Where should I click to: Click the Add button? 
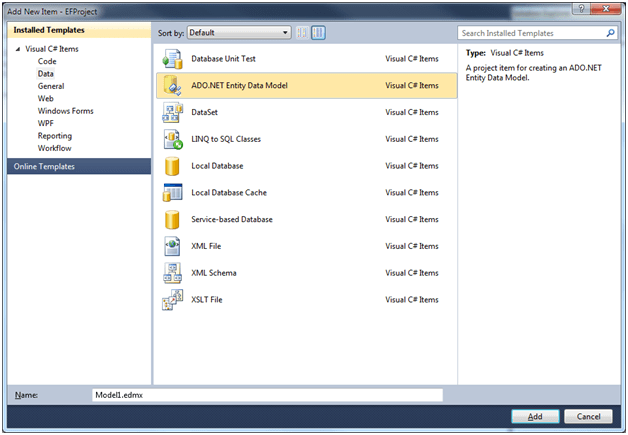coord(535,417)
